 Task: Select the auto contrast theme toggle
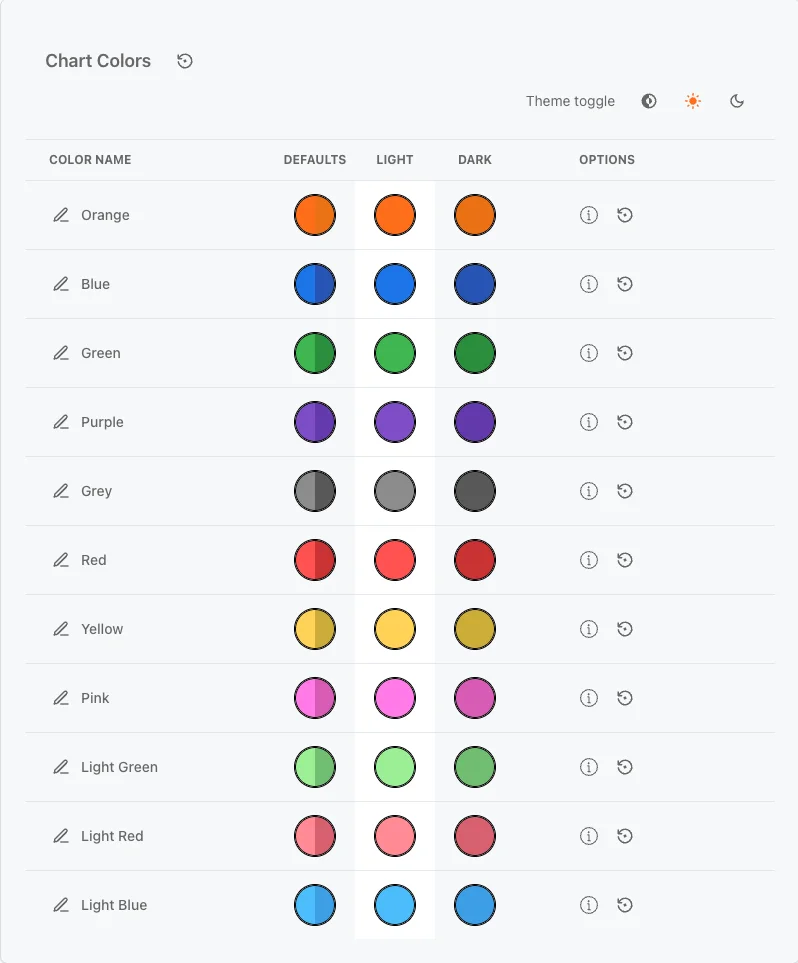click(x=649, y=101)
